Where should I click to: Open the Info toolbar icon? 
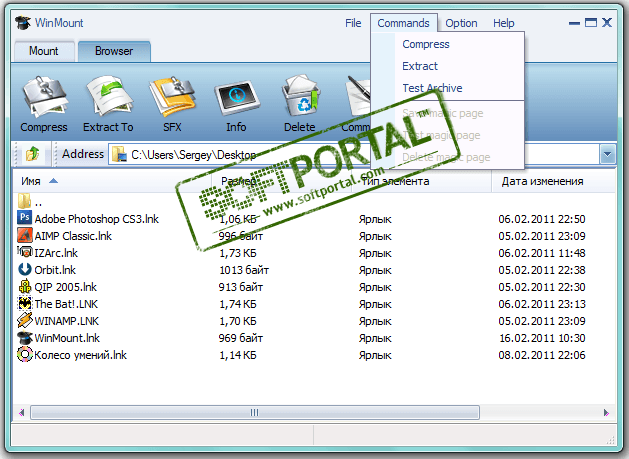237,98
